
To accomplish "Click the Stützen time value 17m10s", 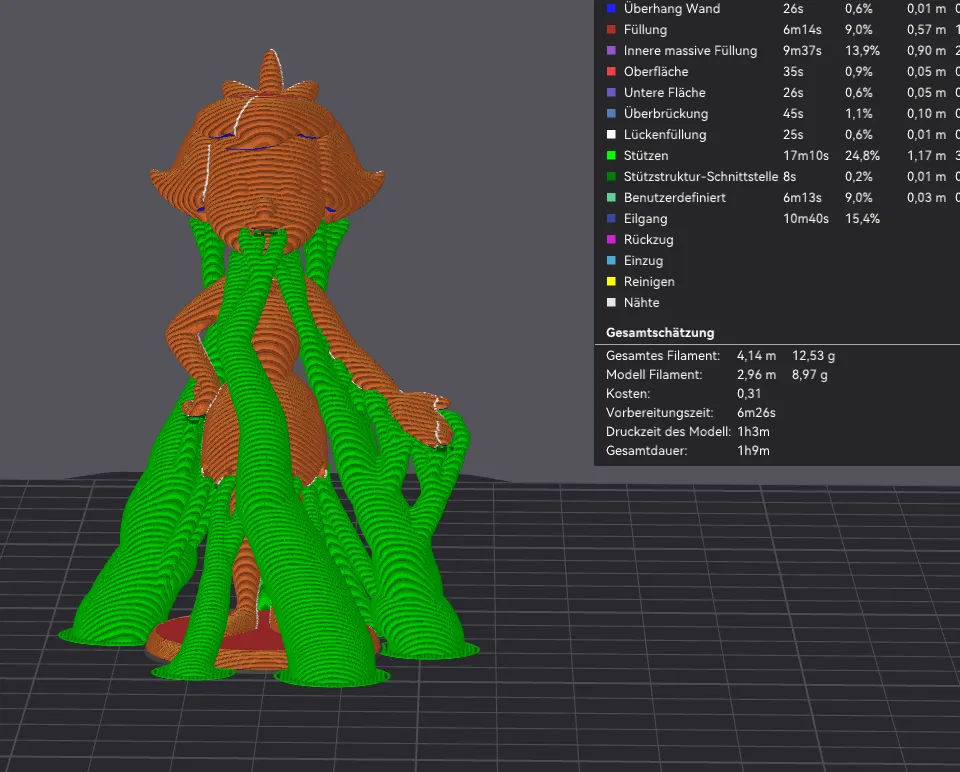I will [x=806, y=156].
